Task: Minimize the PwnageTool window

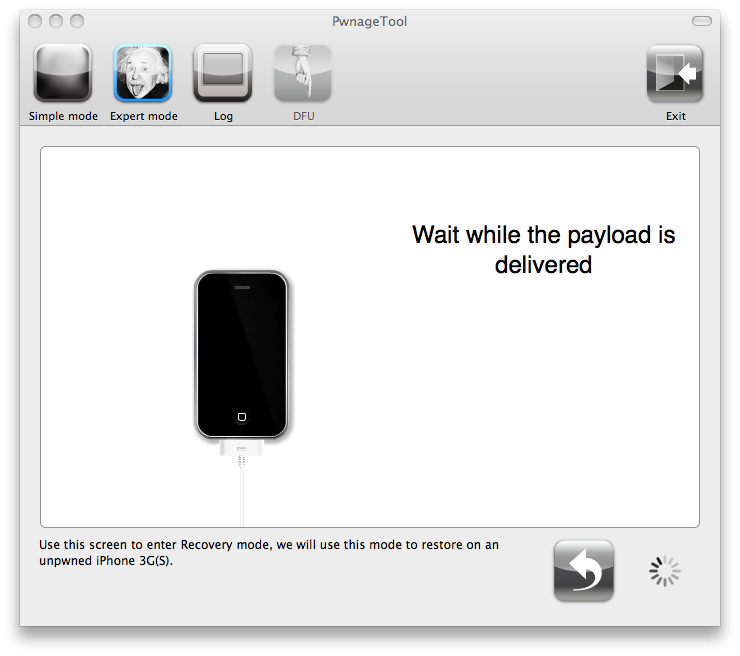Action: point(56,21)
